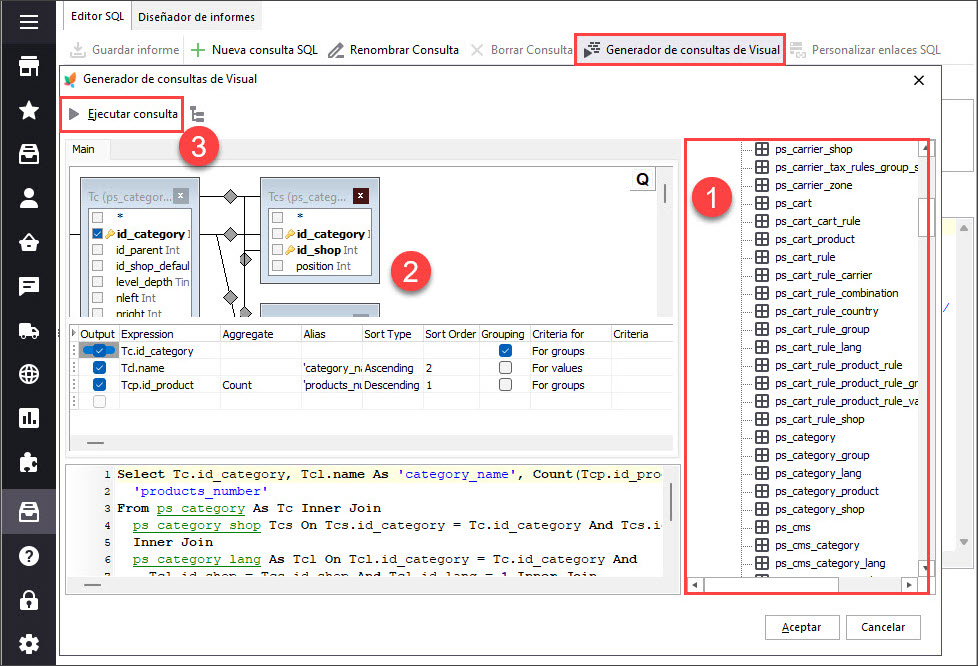Screen dimensions: 978x666
Task: Enable Grouping checkbox for Tcl.name row
Action: tap(505, 368)
